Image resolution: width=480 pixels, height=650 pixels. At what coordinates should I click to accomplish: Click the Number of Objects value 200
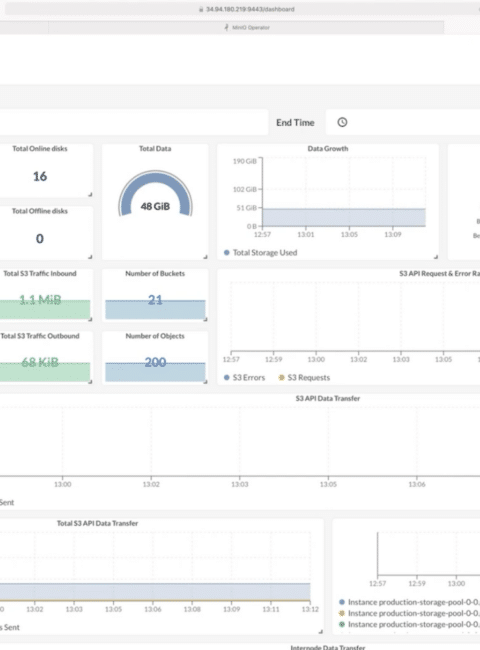155,362
